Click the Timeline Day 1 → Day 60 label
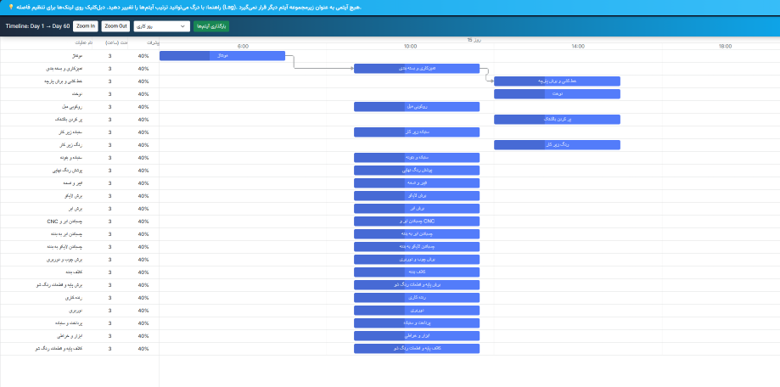This screenshot has width=780, height=387. (38, 26)
